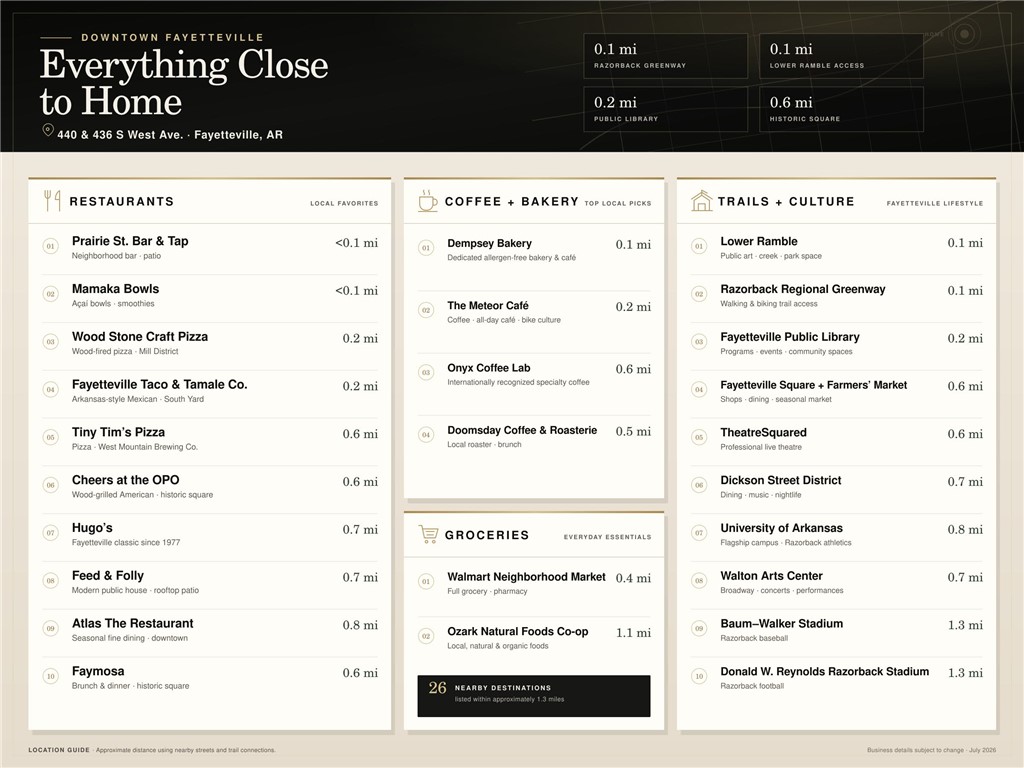Screen dimensions: 1024x768
Task: Click the house icon beside Trails + Culture
Action: pyautogui.click(x=701, y=200)
